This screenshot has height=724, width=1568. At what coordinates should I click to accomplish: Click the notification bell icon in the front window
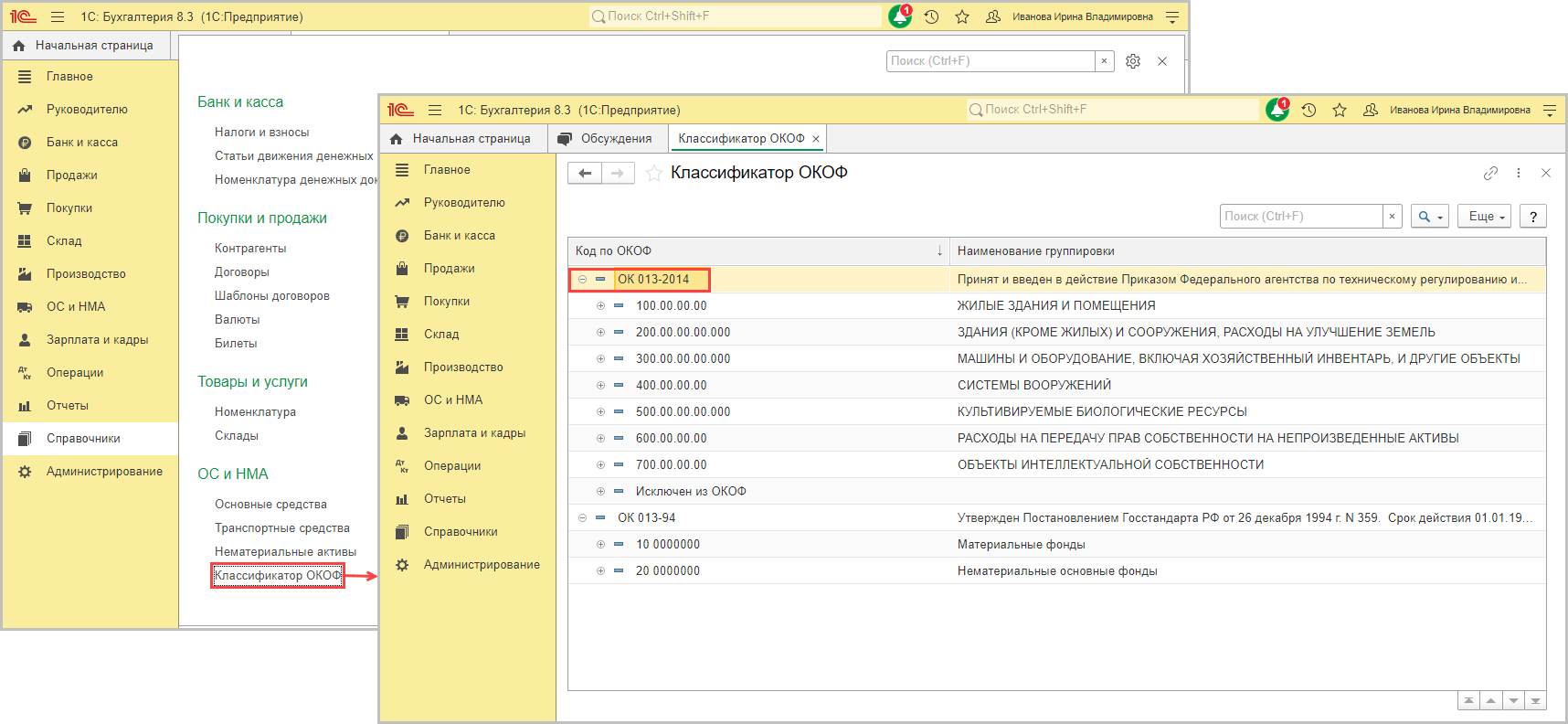1277,111
